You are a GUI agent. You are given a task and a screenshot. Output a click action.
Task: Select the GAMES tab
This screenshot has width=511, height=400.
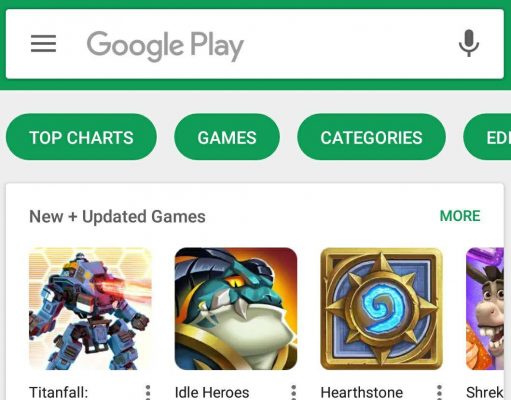click(x=227, y=137)
